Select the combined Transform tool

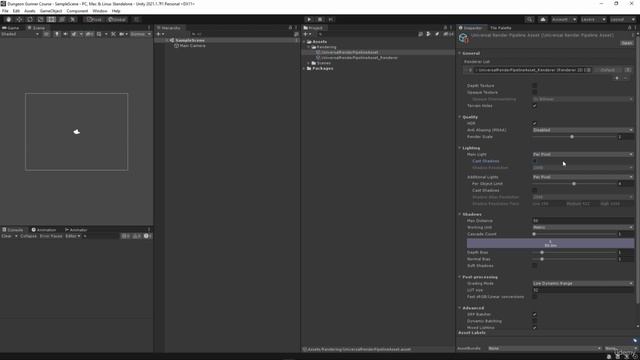tap(62, 20)
